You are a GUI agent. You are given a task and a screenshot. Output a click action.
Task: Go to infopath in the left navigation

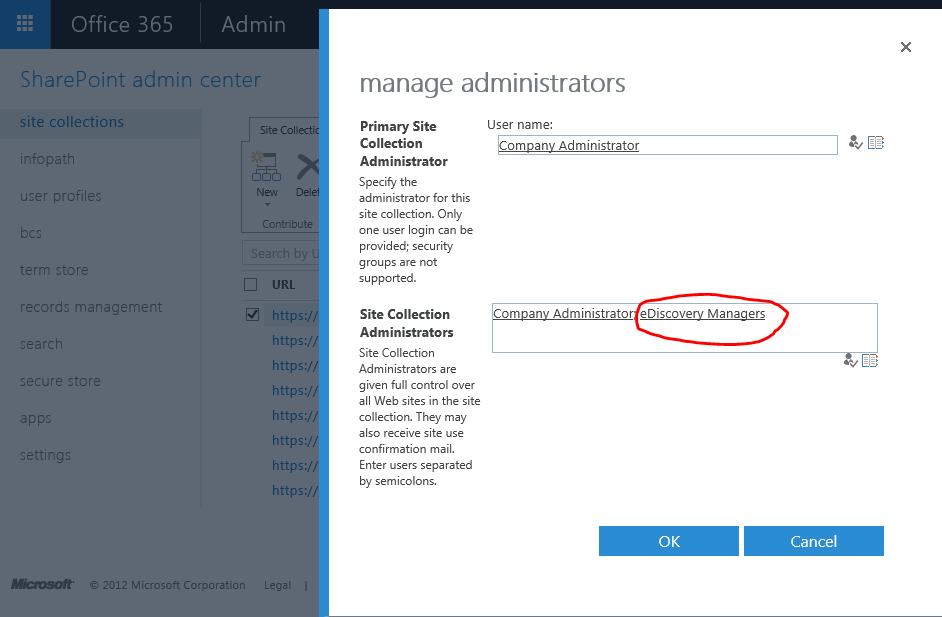pos(47,159)
